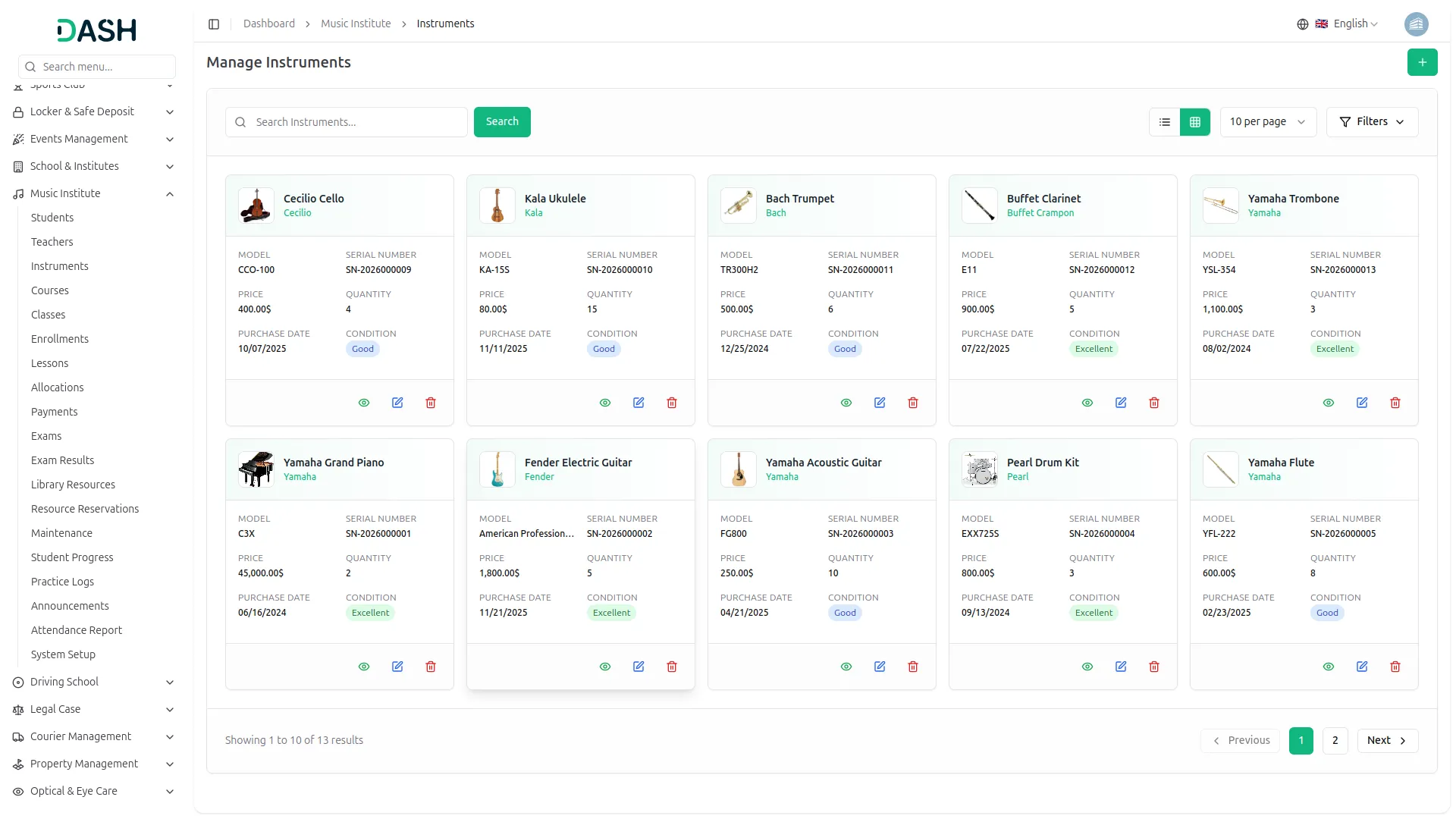
Task: Open the 10 per page dropdown
Action: pos(1267,122)
